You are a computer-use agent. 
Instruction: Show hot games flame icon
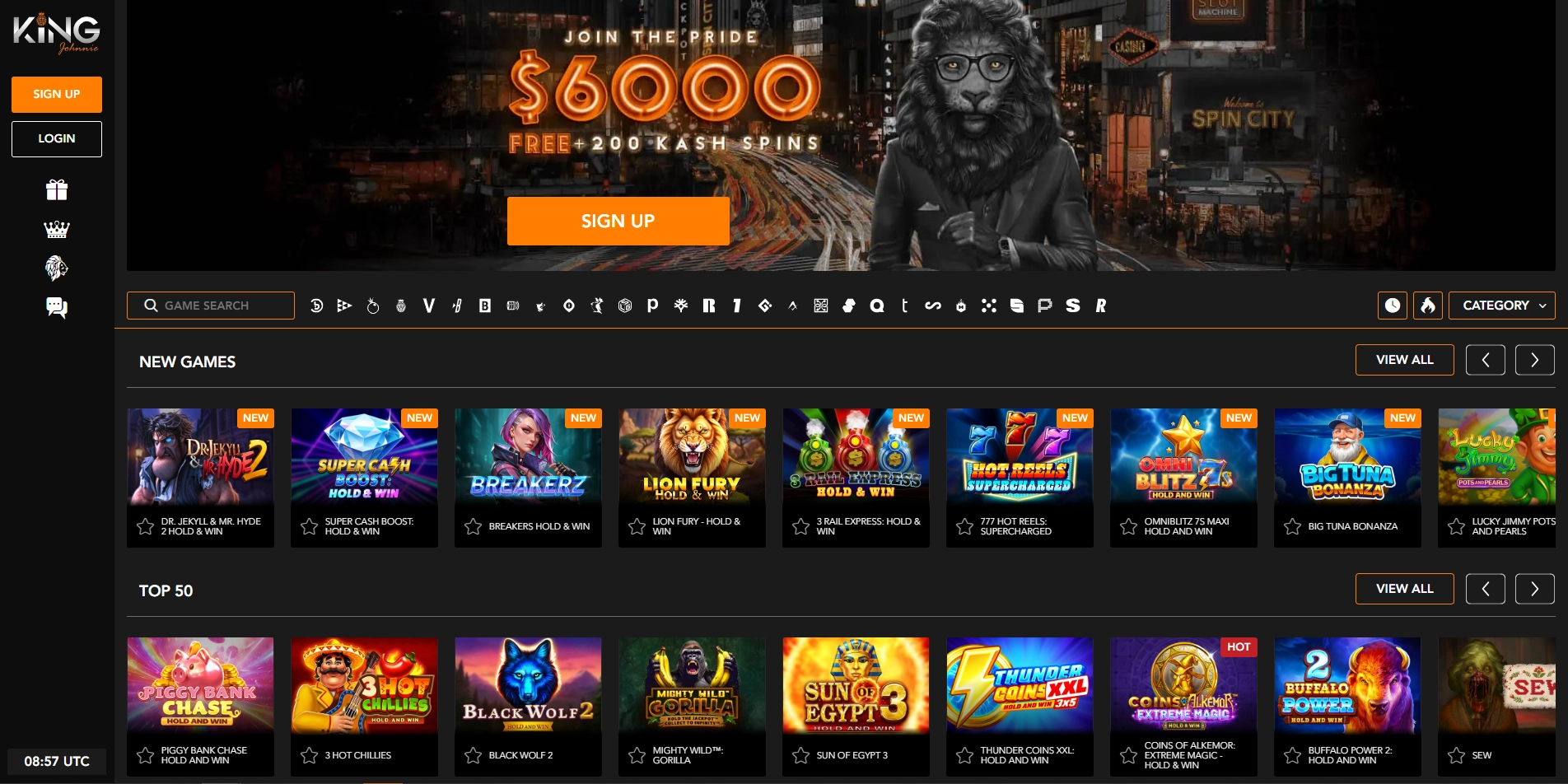1428,306
